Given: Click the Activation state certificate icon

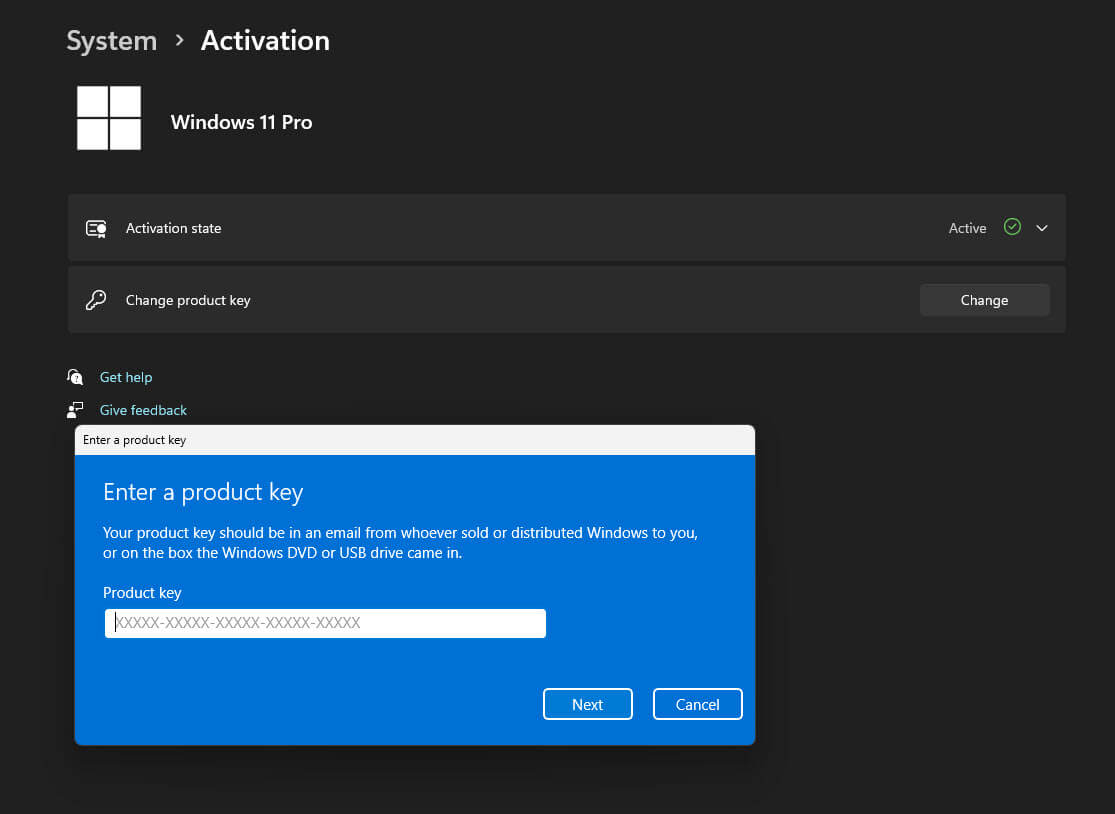Looking at the screenshot, I should [95, 228].
